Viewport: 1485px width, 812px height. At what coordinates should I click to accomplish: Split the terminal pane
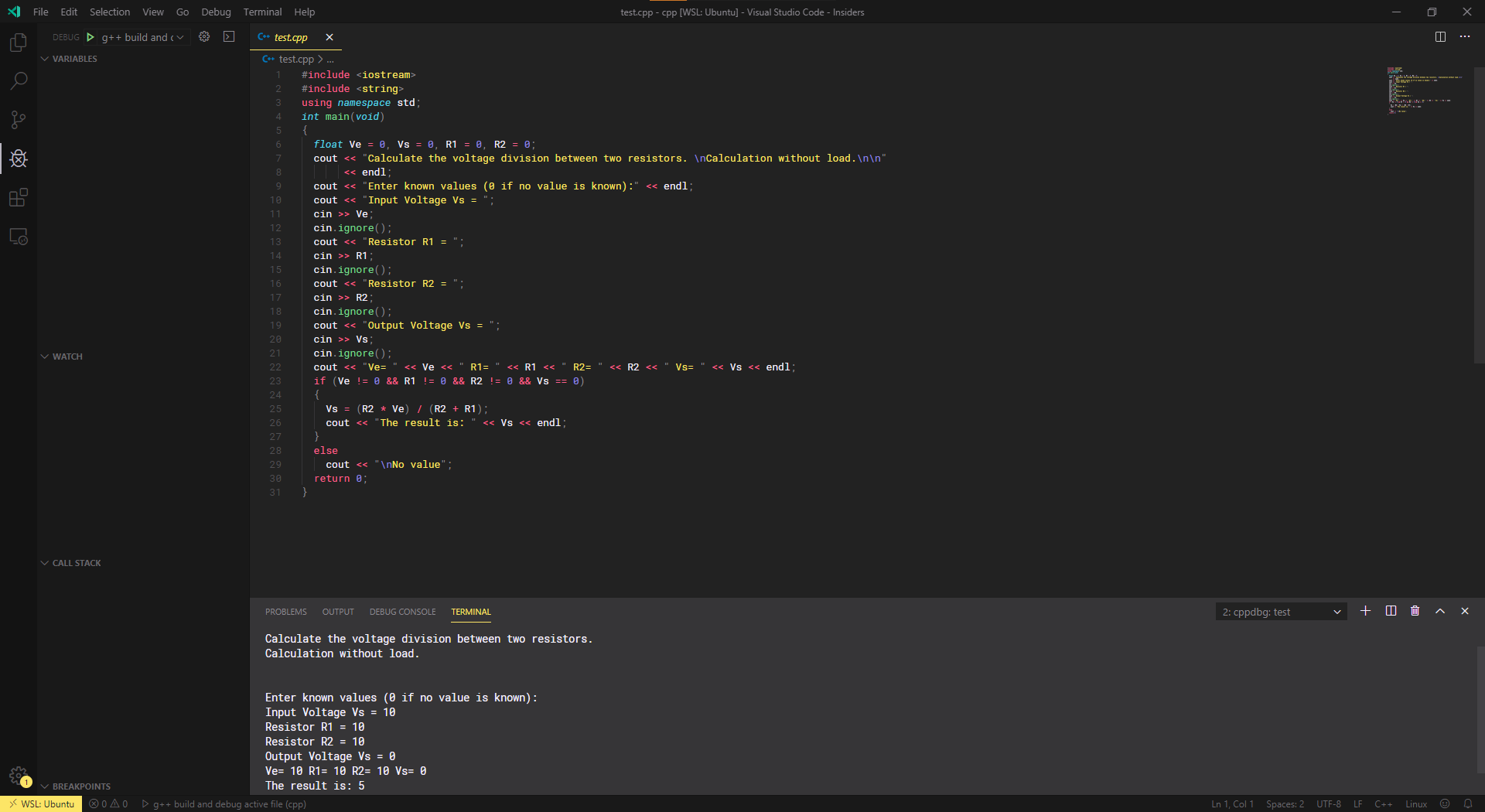click(1390, 611)
